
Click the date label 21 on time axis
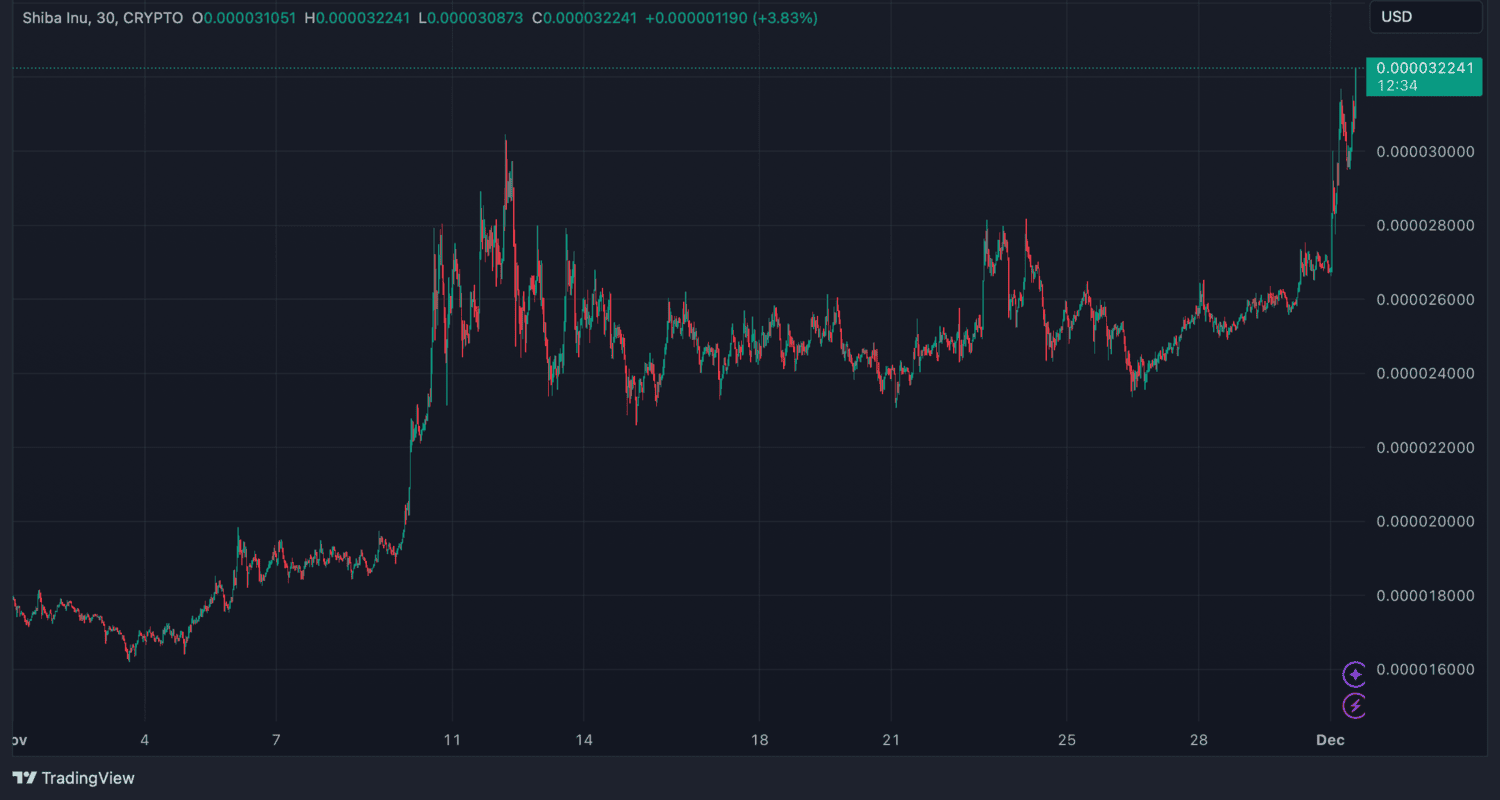(891, 741)
